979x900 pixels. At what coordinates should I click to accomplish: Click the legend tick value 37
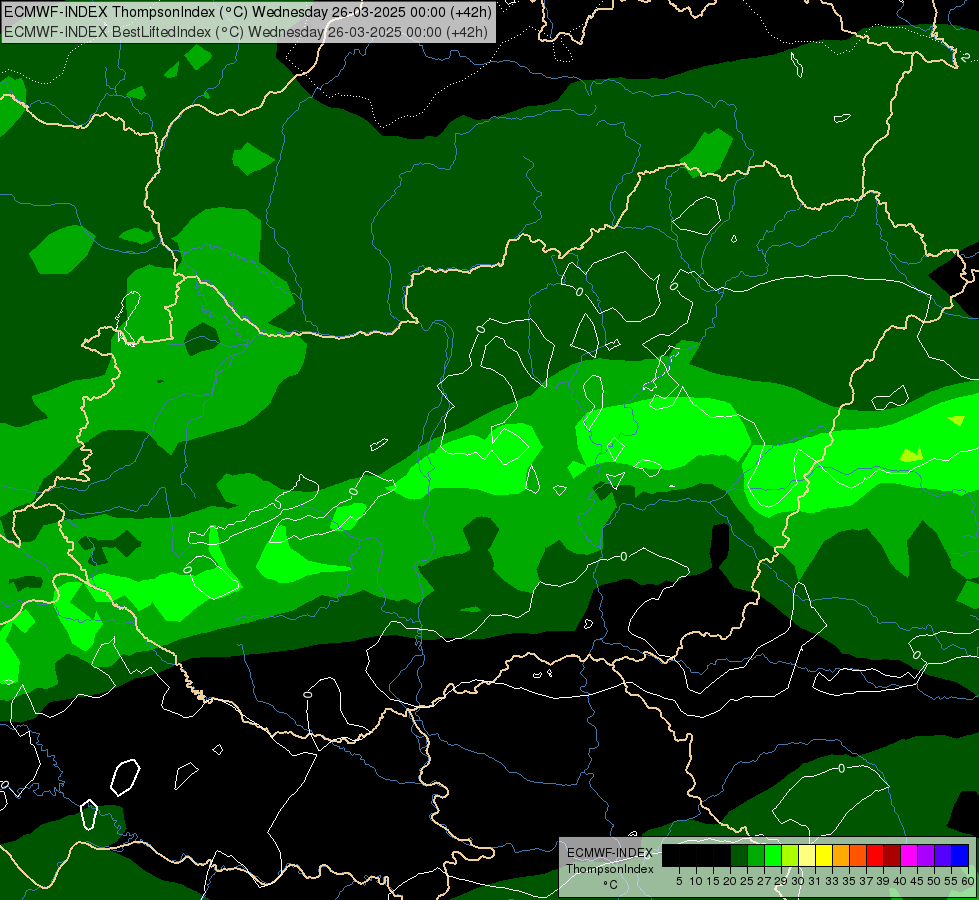(x=867, y=881)
